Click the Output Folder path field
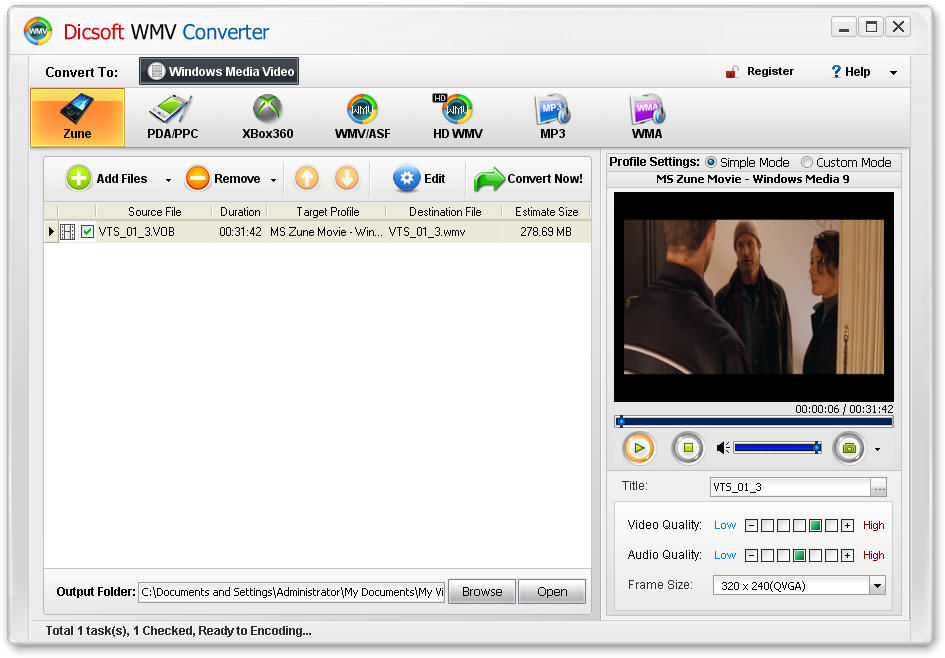The height and width of the screenshot is (658, 945). (292, 592)
